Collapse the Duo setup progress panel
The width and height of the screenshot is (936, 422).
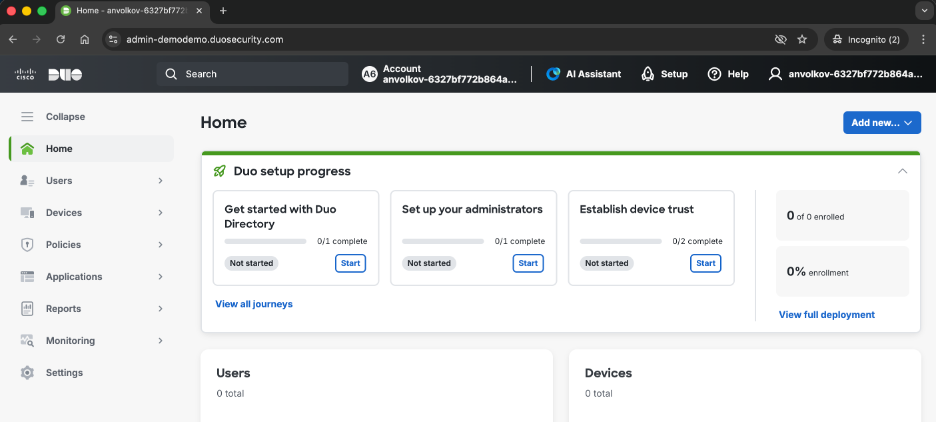coord(902,171)
